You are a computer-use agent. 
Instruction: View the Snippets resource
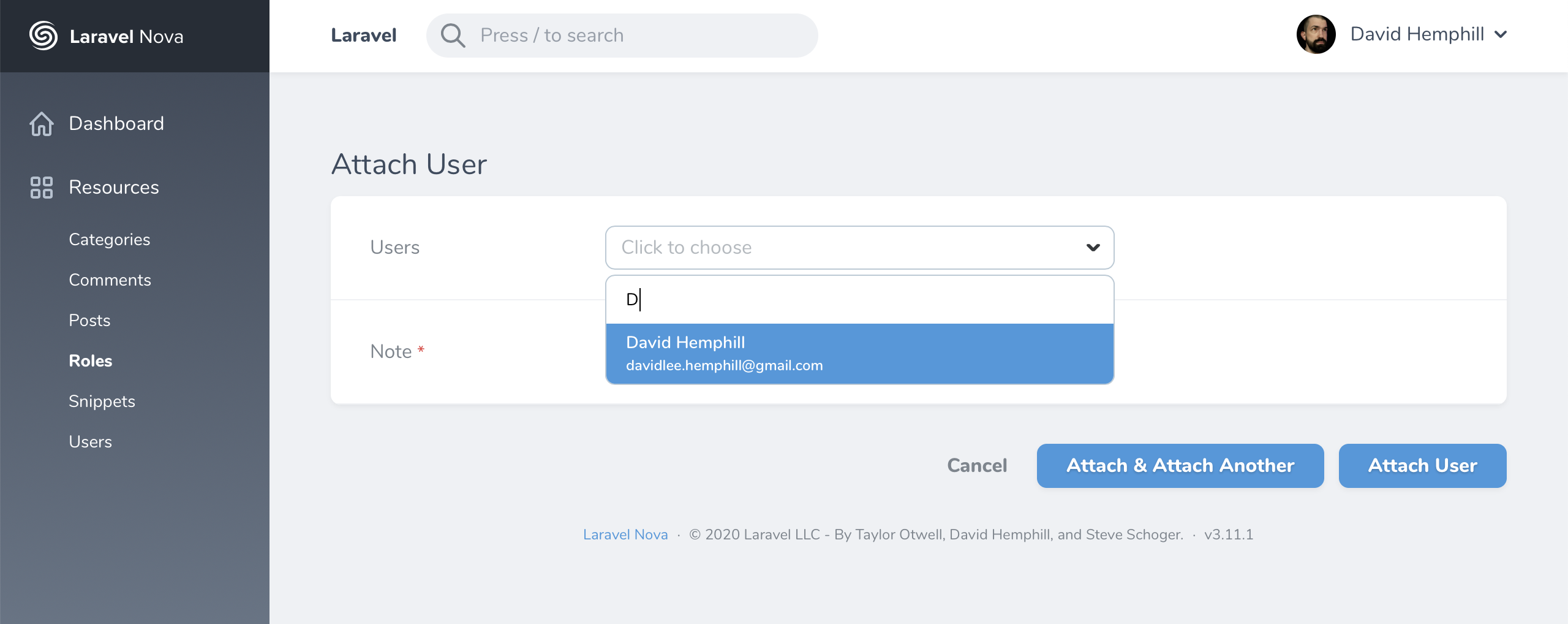pyautogui.click(x=102, y=401)
